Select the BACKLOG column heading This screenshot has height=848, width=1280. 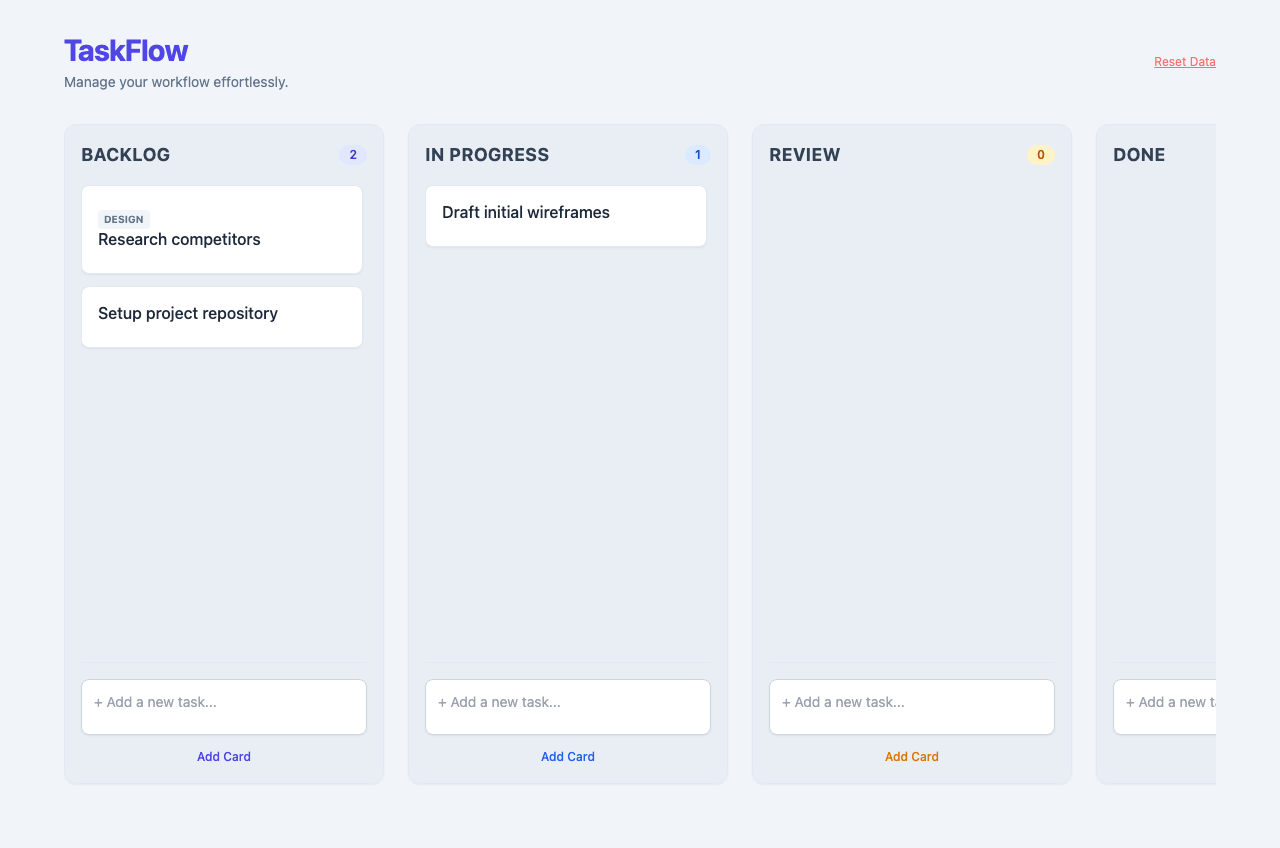click(x=126, y=155)
